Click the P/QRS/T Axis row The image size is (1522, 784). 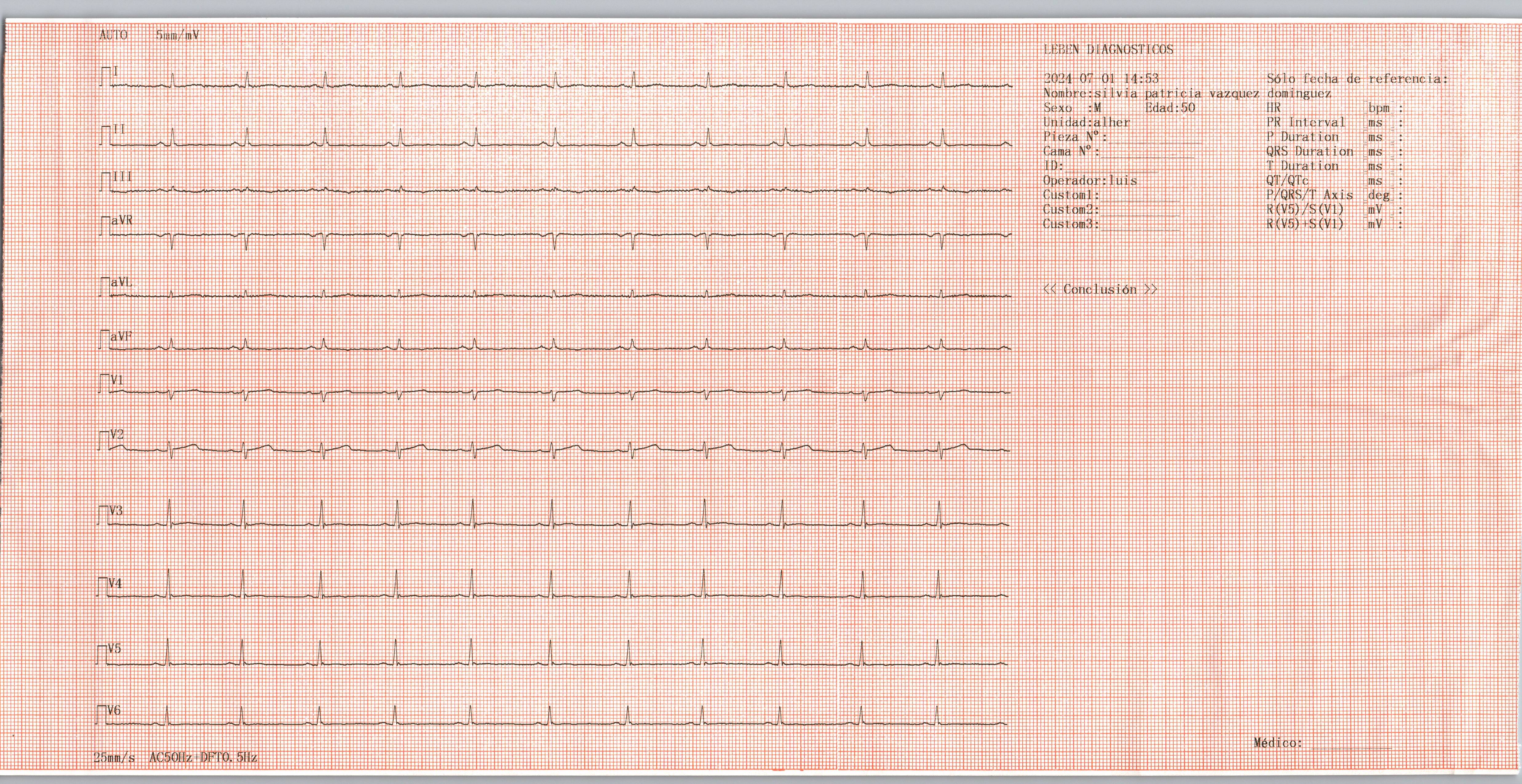coord(1335,195)
